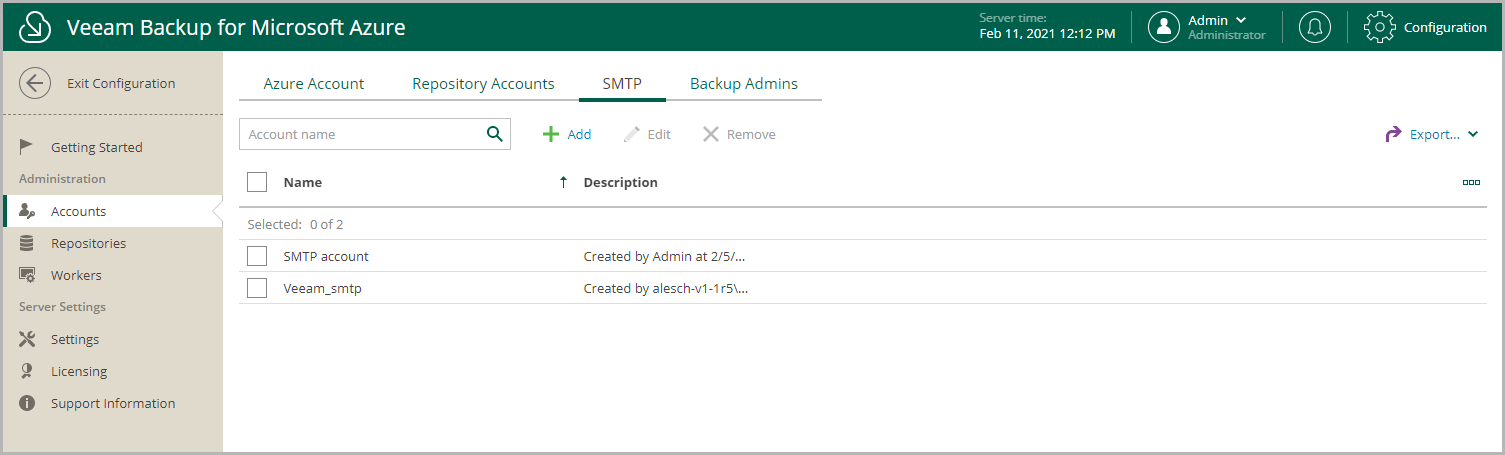Click the Support Information info icon
1505x455 pixels.
tap(28, 403)
